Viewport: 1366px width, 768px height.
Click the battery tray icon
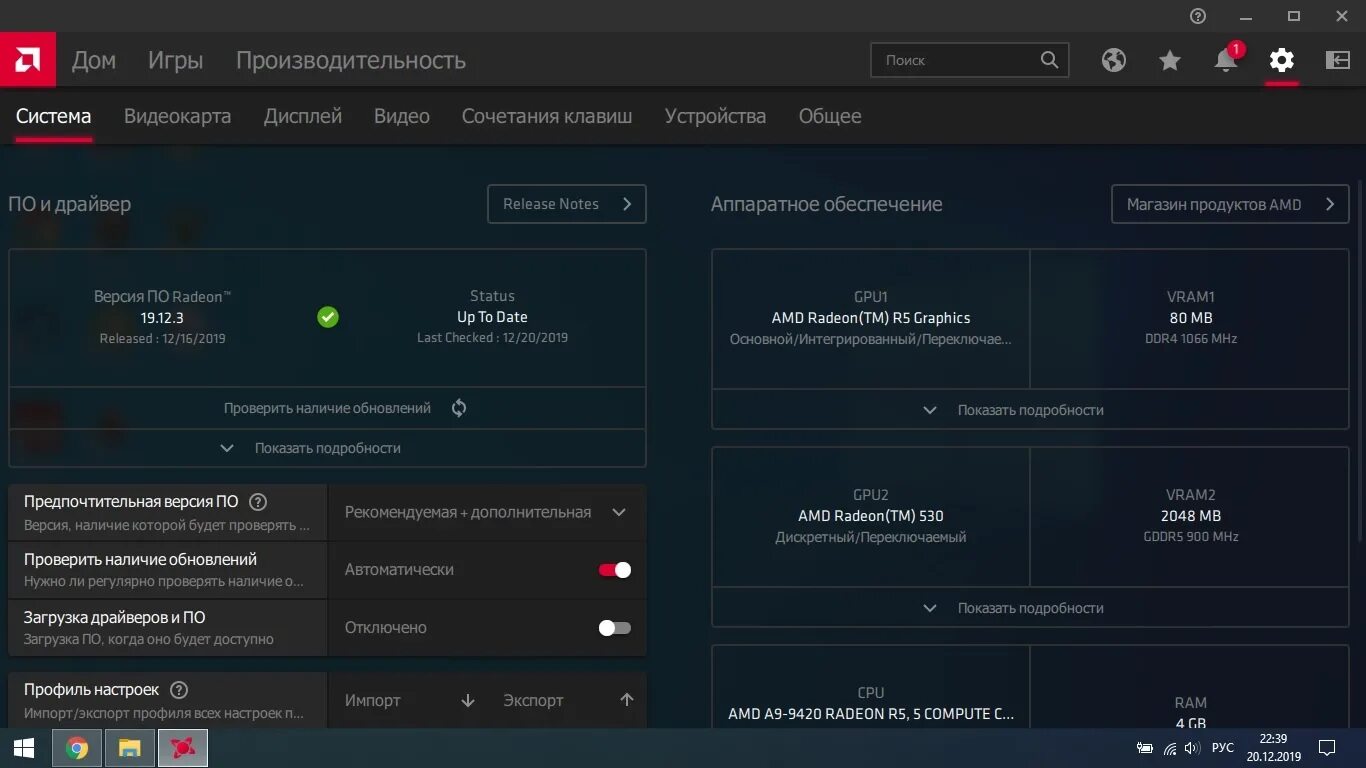pos(1146,748)
